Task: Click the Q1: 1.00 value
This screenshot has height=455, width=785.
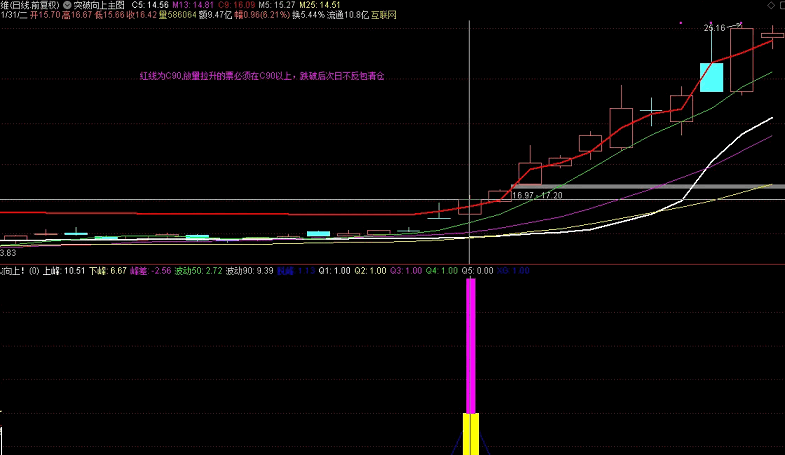Action: [334, 271]
